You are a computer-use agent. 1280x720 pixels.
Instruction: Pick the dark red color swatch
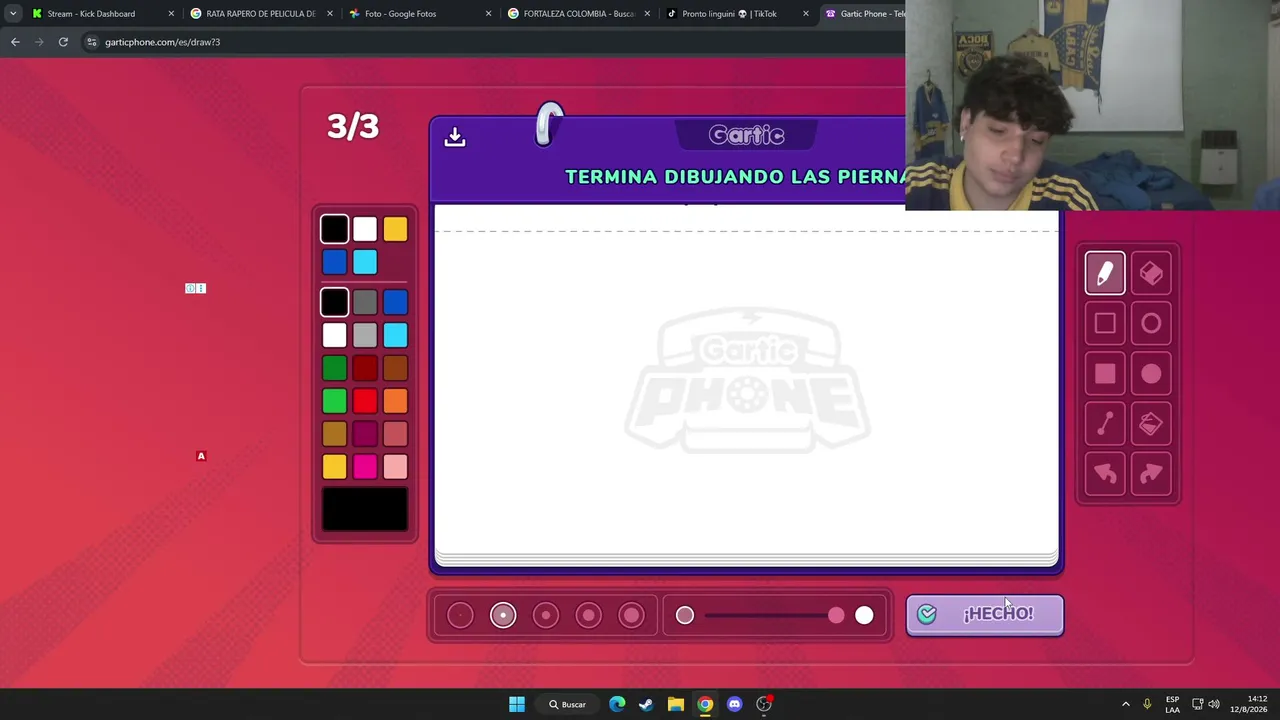click(x=365, y=368)
